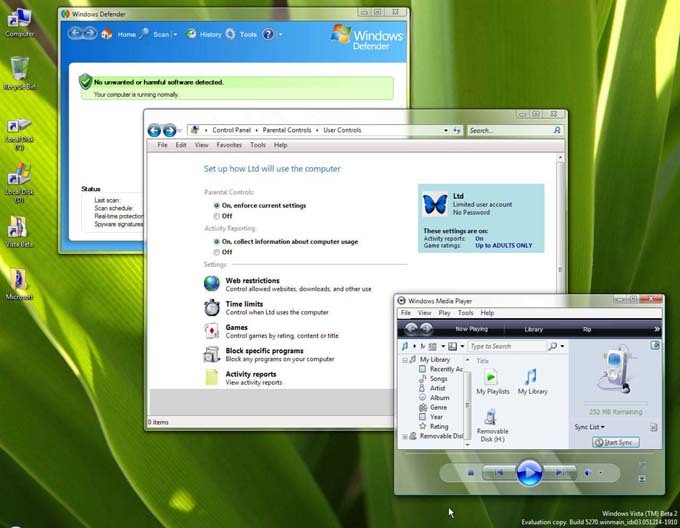This screenshot has width=680, height=528.
Task: Click the Type to Search field
Action: coord(507,346)
